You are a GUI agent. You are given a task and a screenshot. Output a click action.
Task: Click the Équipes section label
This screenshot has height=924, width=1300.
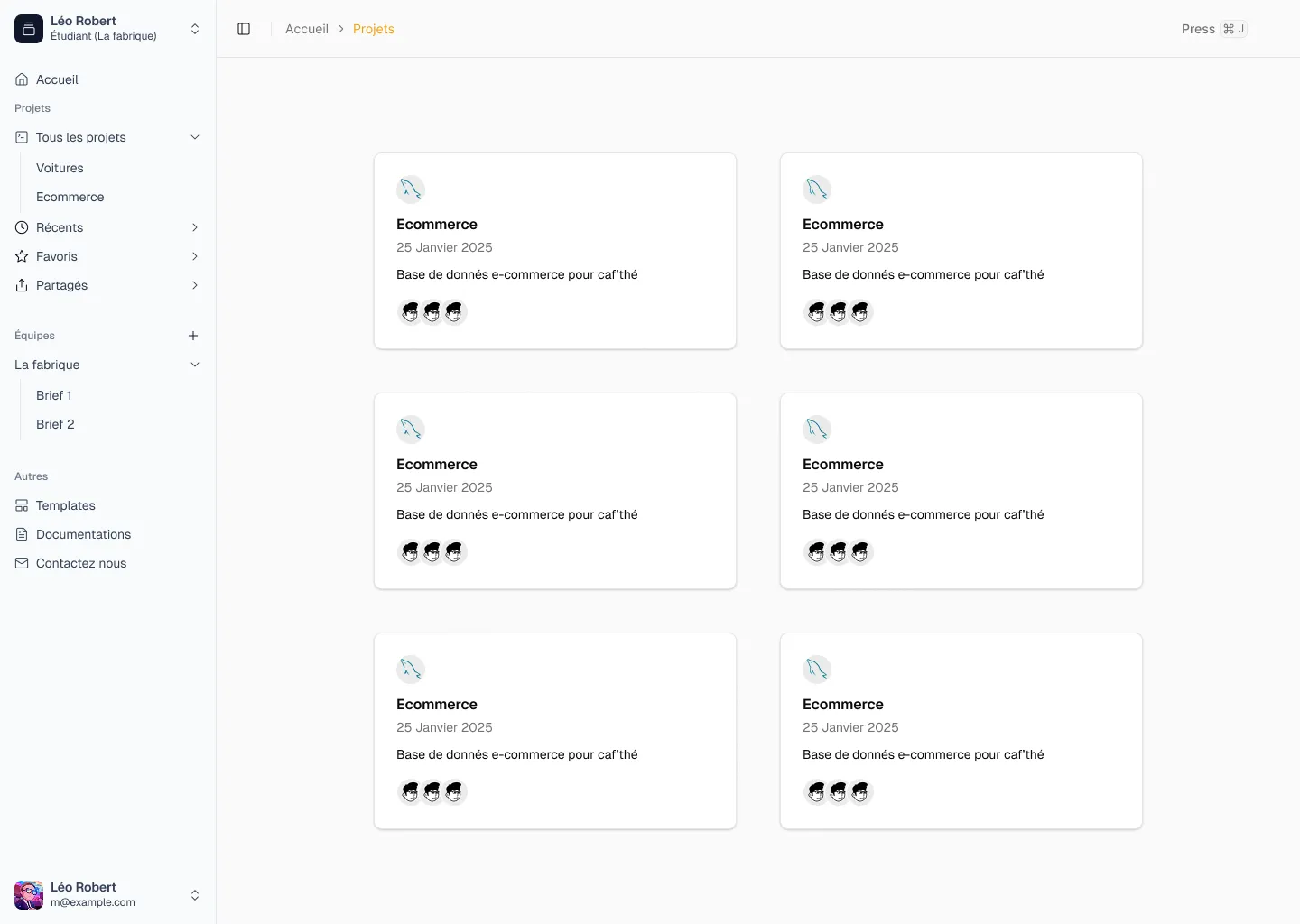(34, 336)
